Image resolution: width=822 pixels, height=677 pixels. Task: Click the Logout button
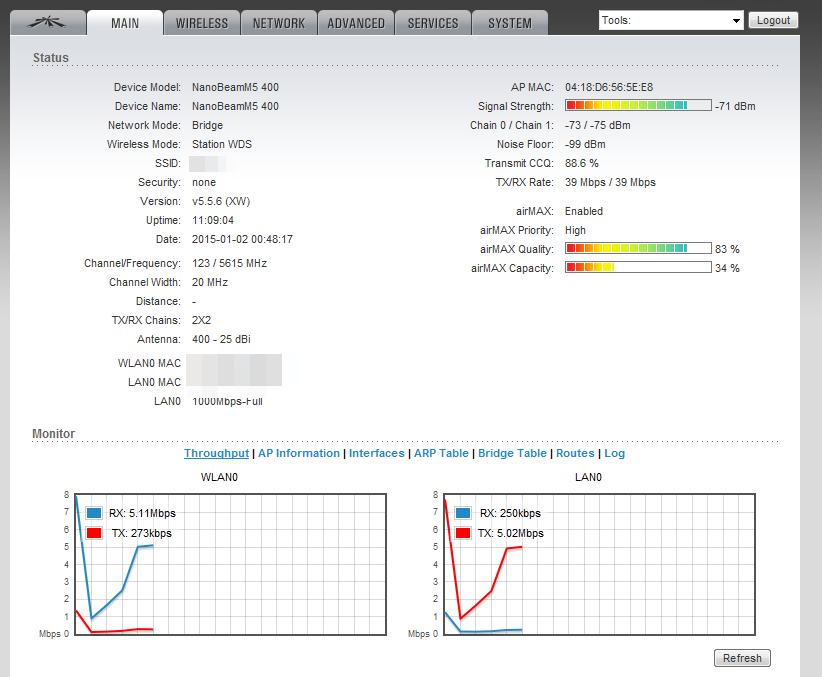(773, 20)
